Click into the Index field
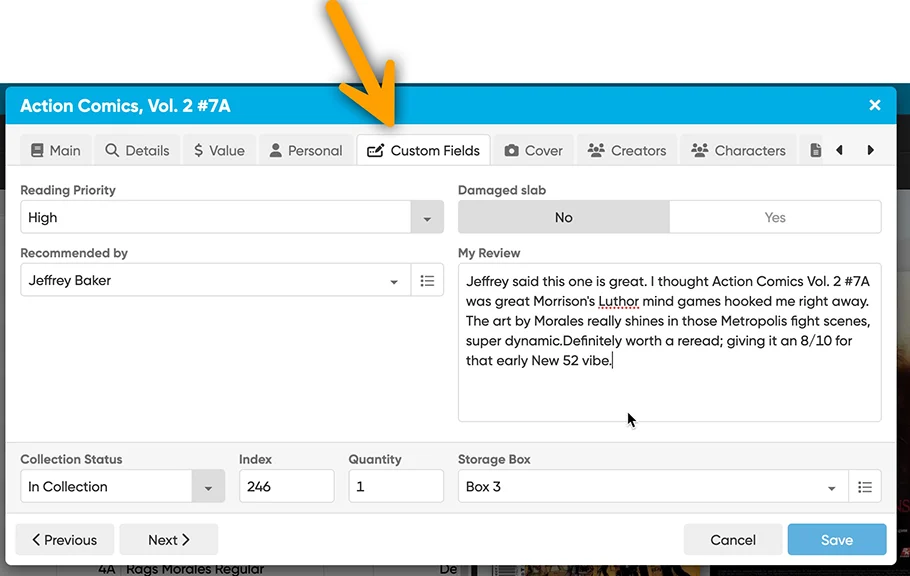910x576 pixels. point(286,487)
